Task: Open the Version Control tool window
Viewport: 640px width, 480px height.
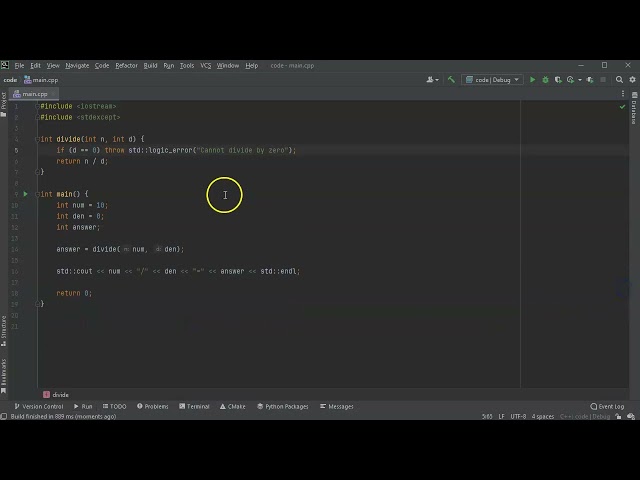Action: coord(39,407)
